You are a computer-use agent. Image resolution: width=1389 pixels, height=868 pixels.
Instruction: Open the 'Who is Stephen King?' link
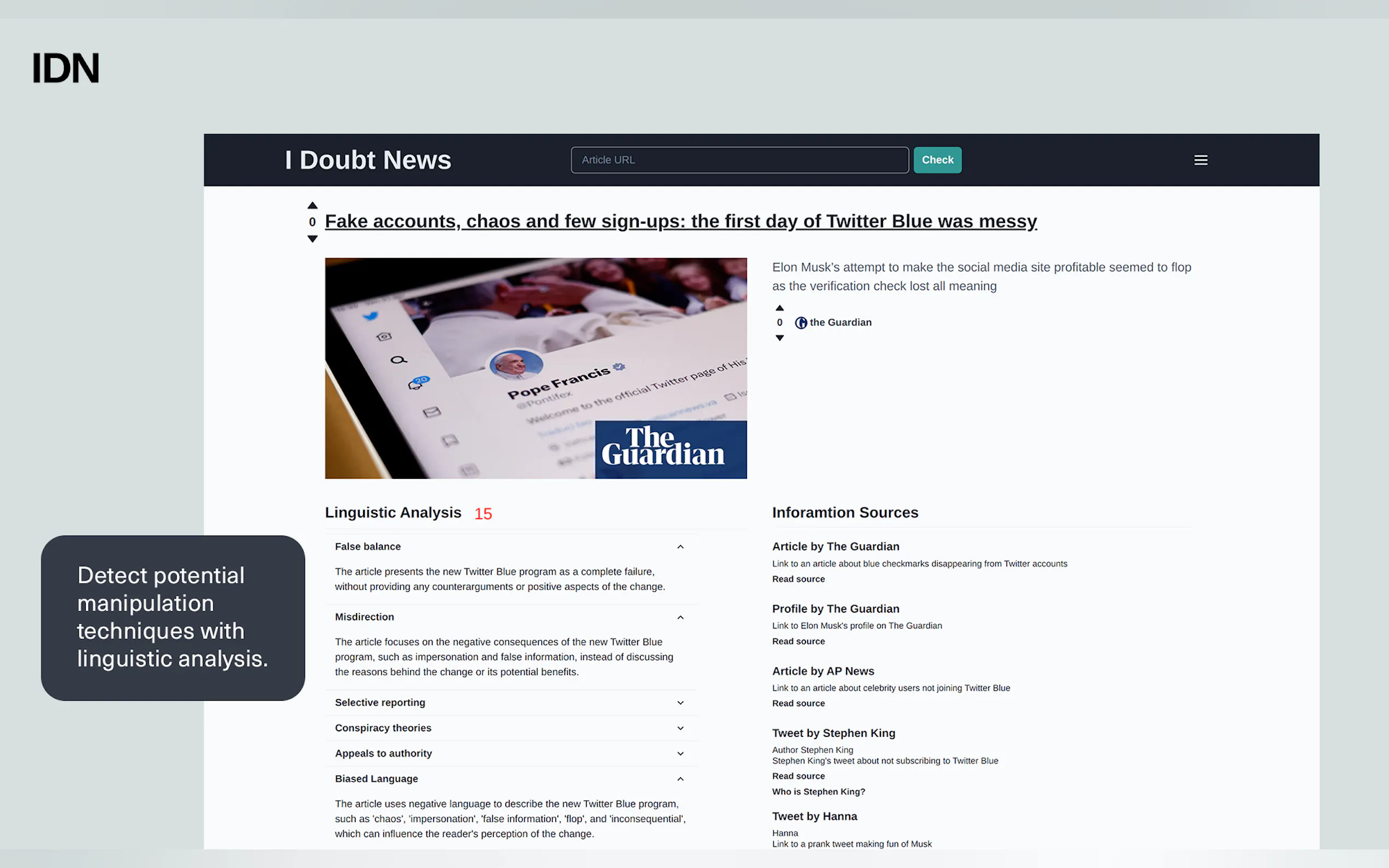click(818, 791)
